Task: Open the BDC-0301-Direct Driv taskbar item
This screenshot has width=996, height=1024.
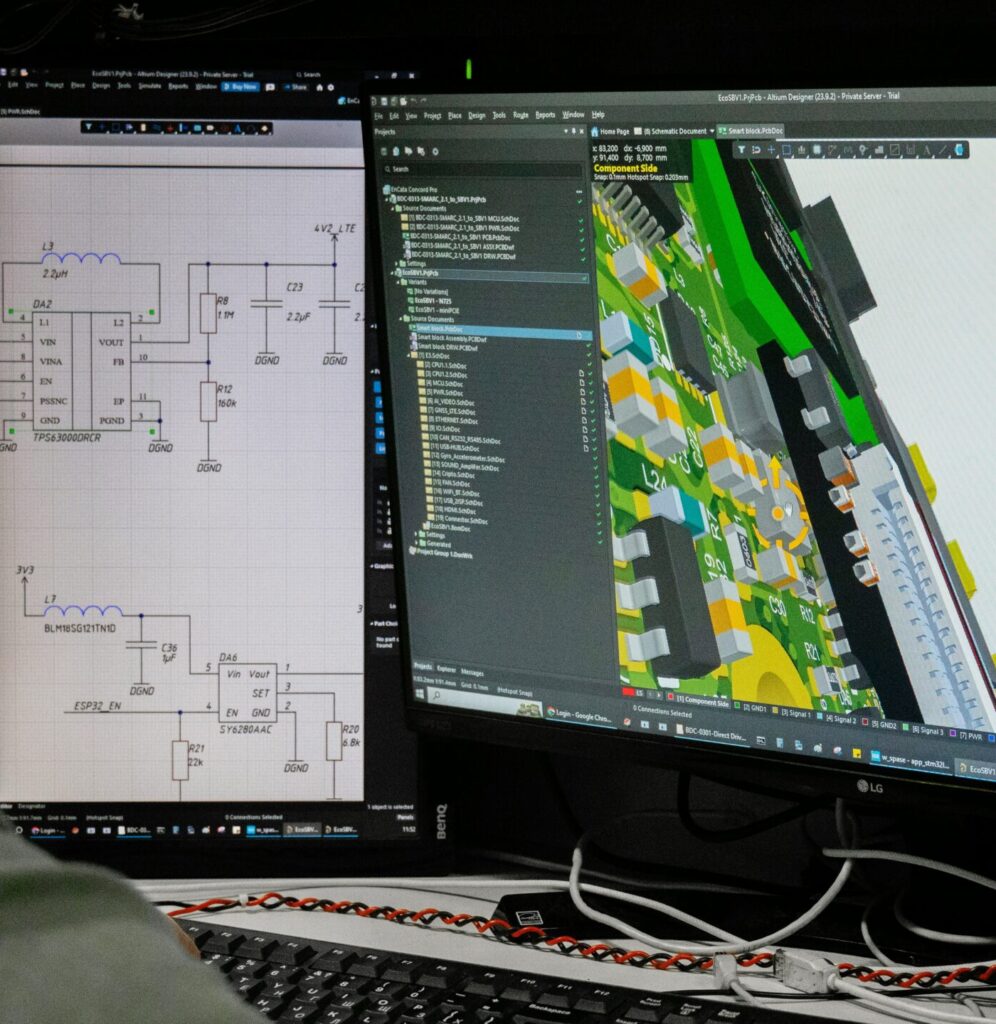Action: (711, 731)
